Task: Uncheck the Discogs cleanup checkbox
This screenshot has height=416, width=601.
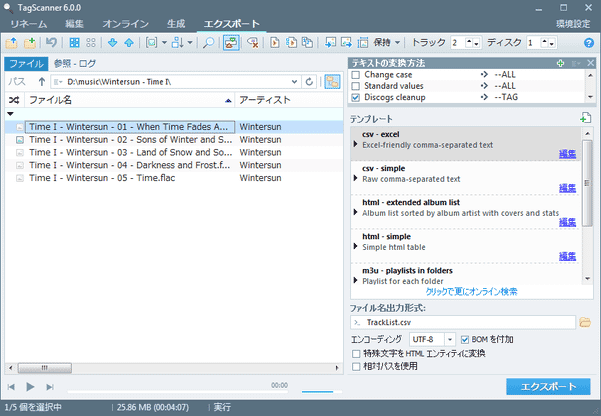Action: [x=356, y=97]
